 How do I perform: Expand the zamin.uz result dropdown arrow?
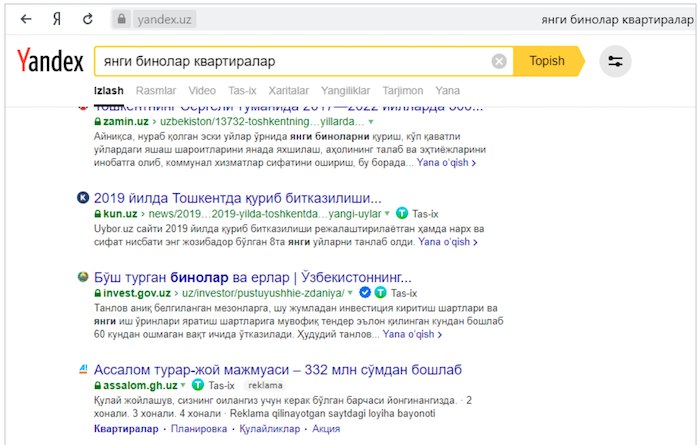[371, 122]
